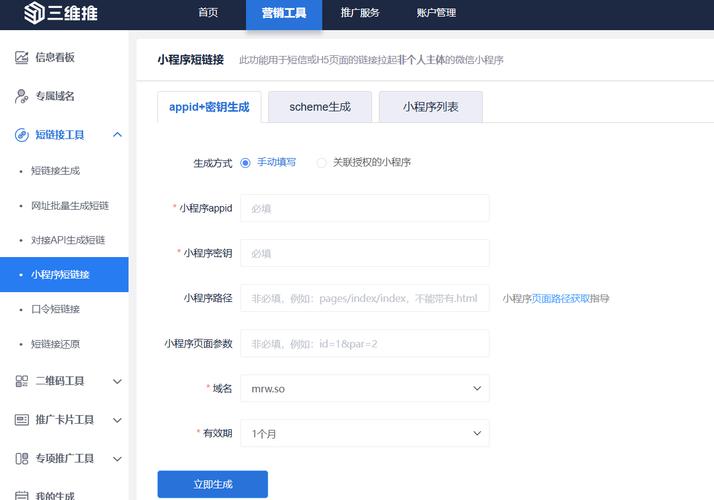This screenshot has height=500, width=714.
Task: Click the 信息看板 sidebar label
Action: click(55, 57)
